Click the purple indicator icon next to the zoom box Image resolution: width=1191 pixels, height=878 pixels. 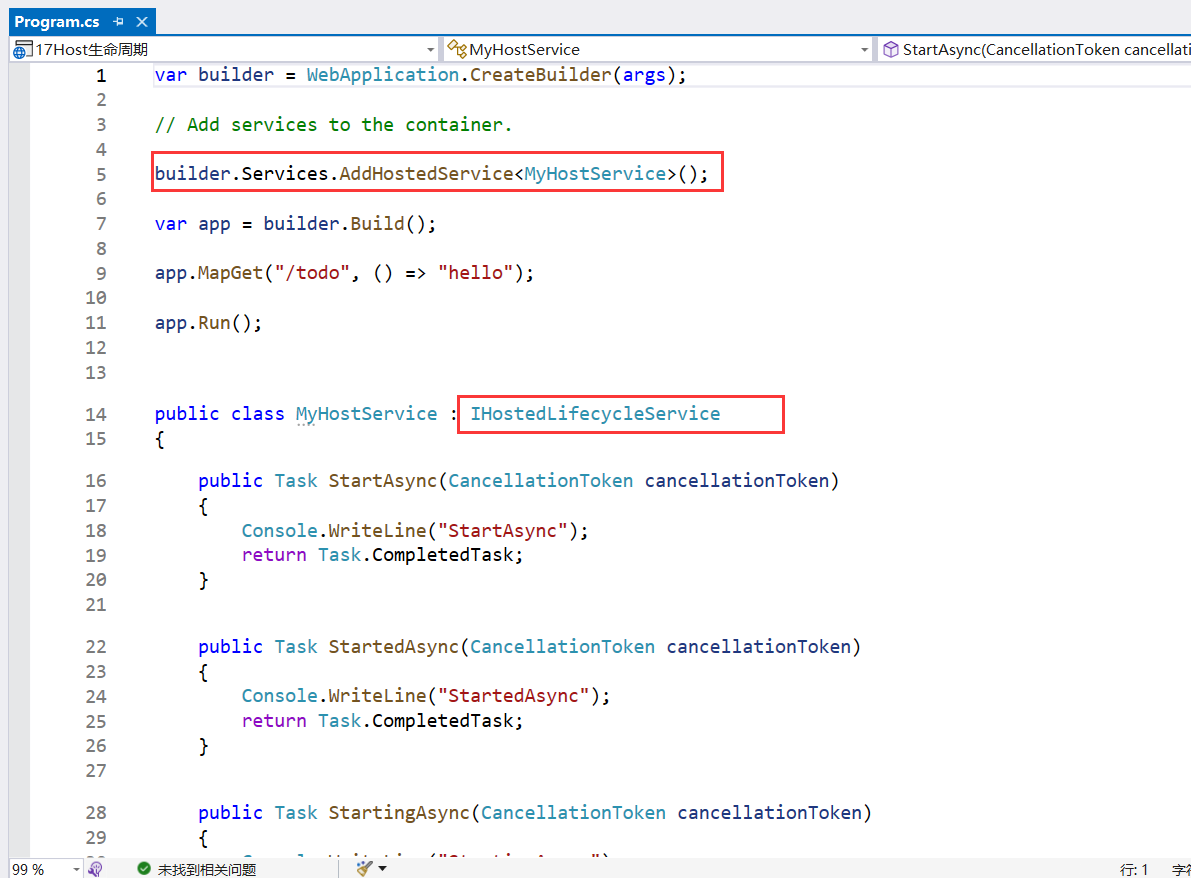96,869
